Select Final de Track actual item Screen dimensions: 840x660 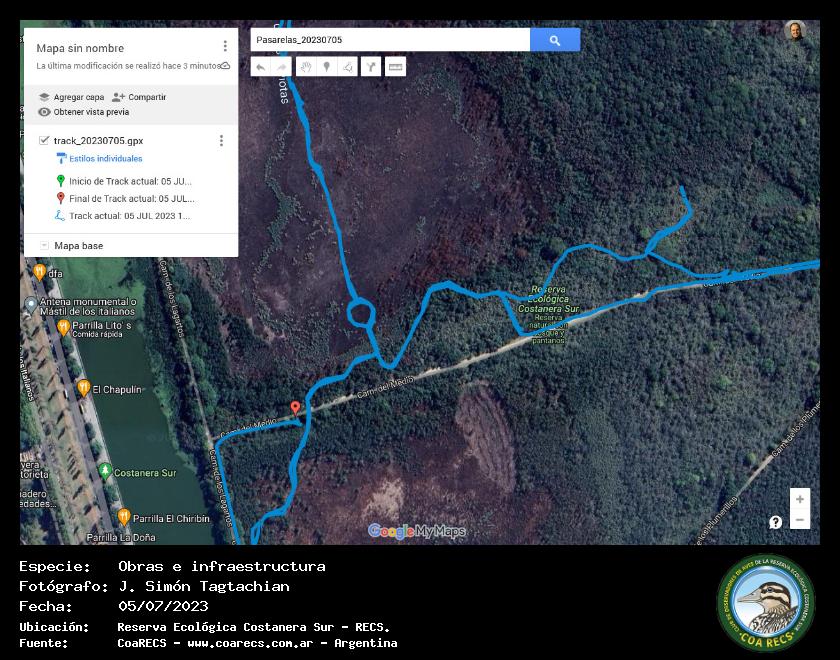pyautogui.click(x=131, y=198)
